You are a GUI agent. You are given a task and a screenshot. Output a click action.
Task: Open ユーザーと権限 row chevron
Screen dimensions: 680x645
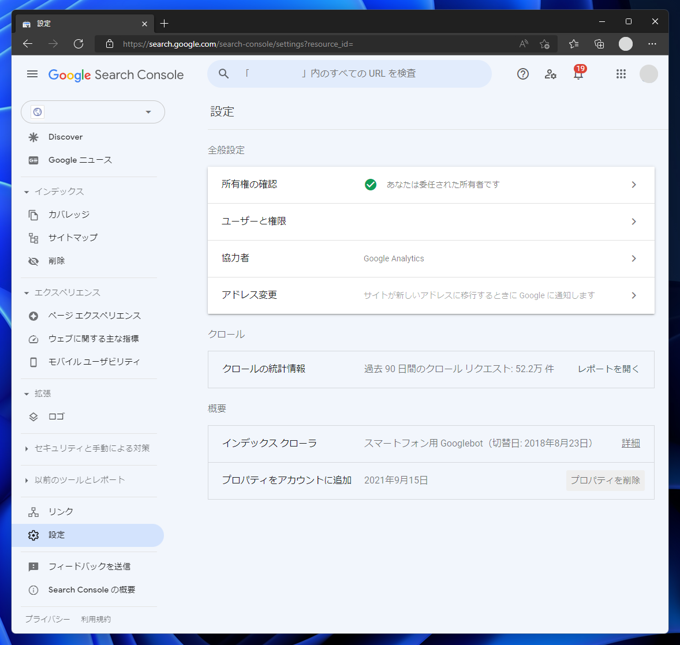(x=634, y=222)
